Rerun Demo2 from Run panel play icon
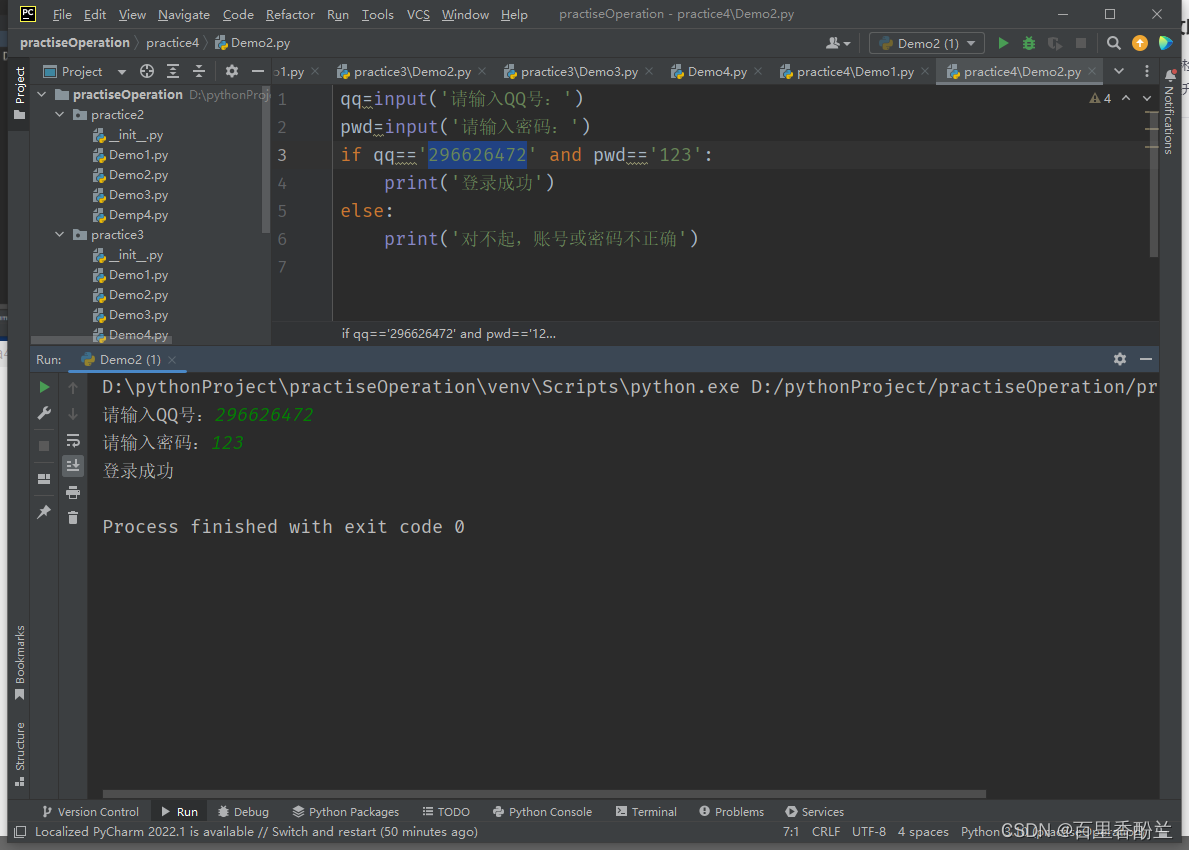The height and width of the screenshot is (850, 1189). point(44,387)
